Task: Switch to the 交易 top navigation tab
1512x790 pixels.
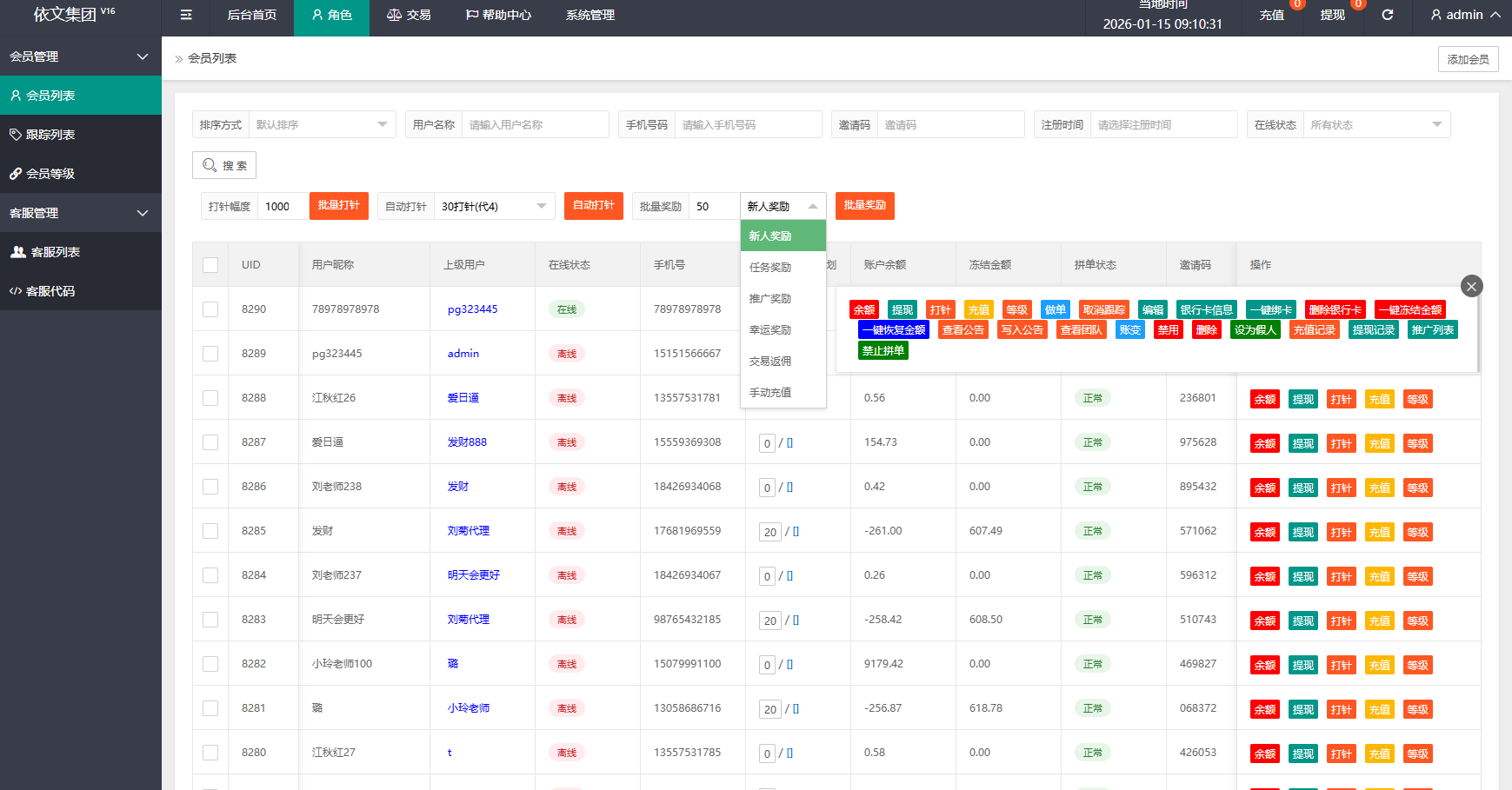Action: (x=409, y=15)
